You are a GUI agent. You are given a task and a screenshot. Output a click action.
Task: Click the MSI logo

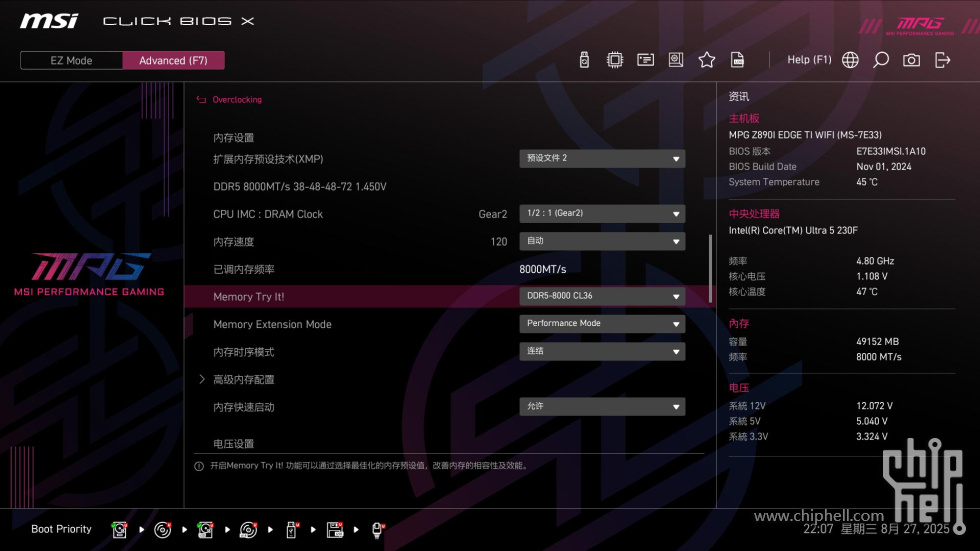click(x=49, y=21)
